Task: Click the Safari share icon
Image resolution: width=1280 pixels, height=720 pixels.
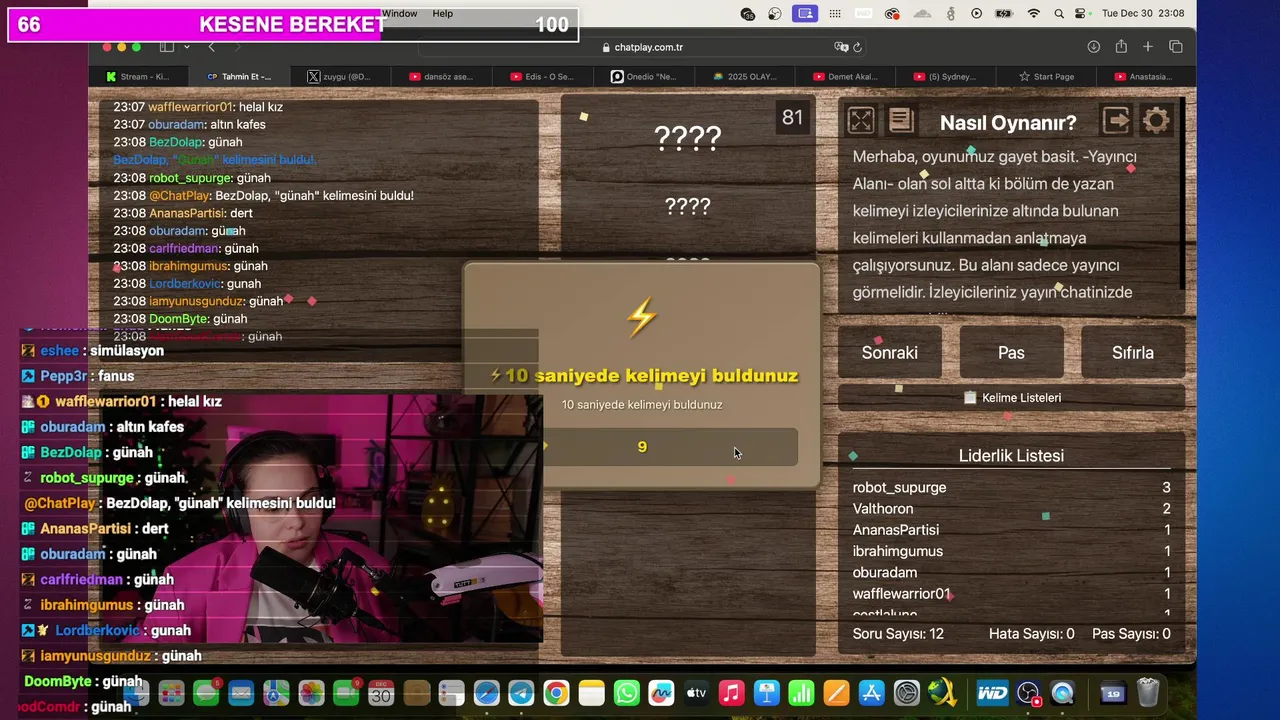Action: click(1121, 47)
